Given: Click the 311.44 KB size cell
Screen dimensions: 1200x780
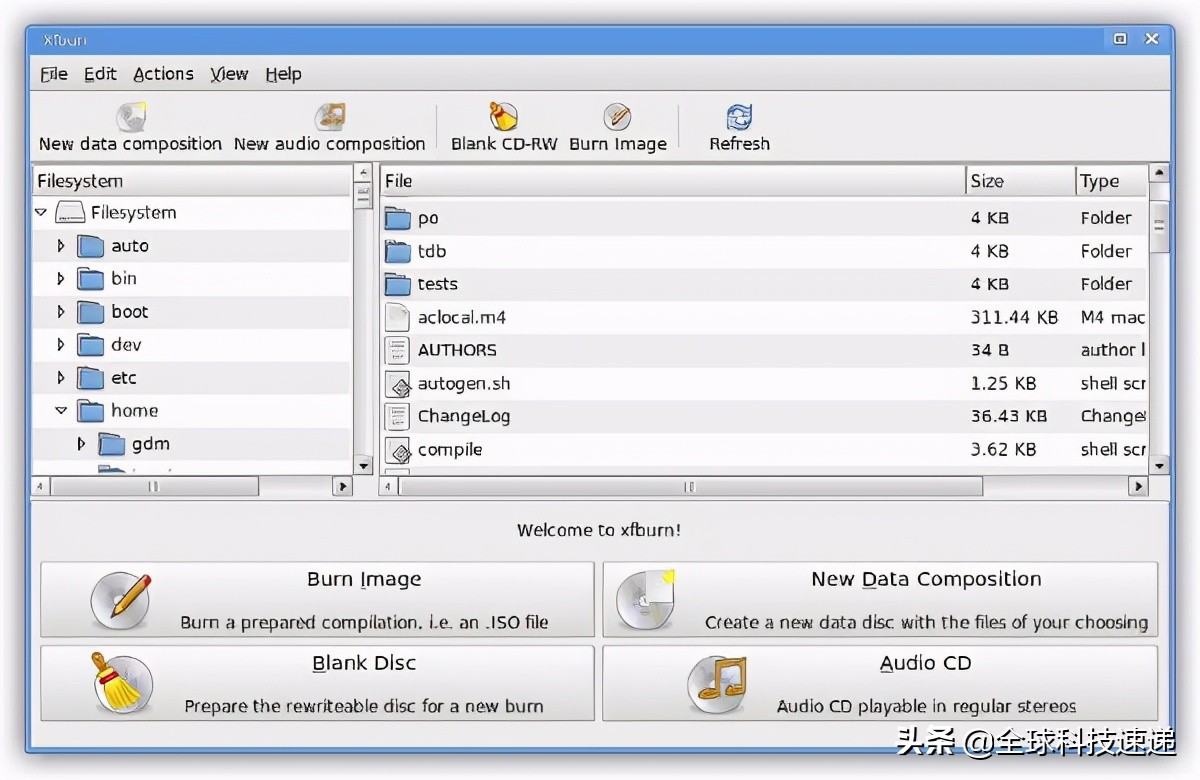Looking at the screenshot, I should click(1014, 317).
